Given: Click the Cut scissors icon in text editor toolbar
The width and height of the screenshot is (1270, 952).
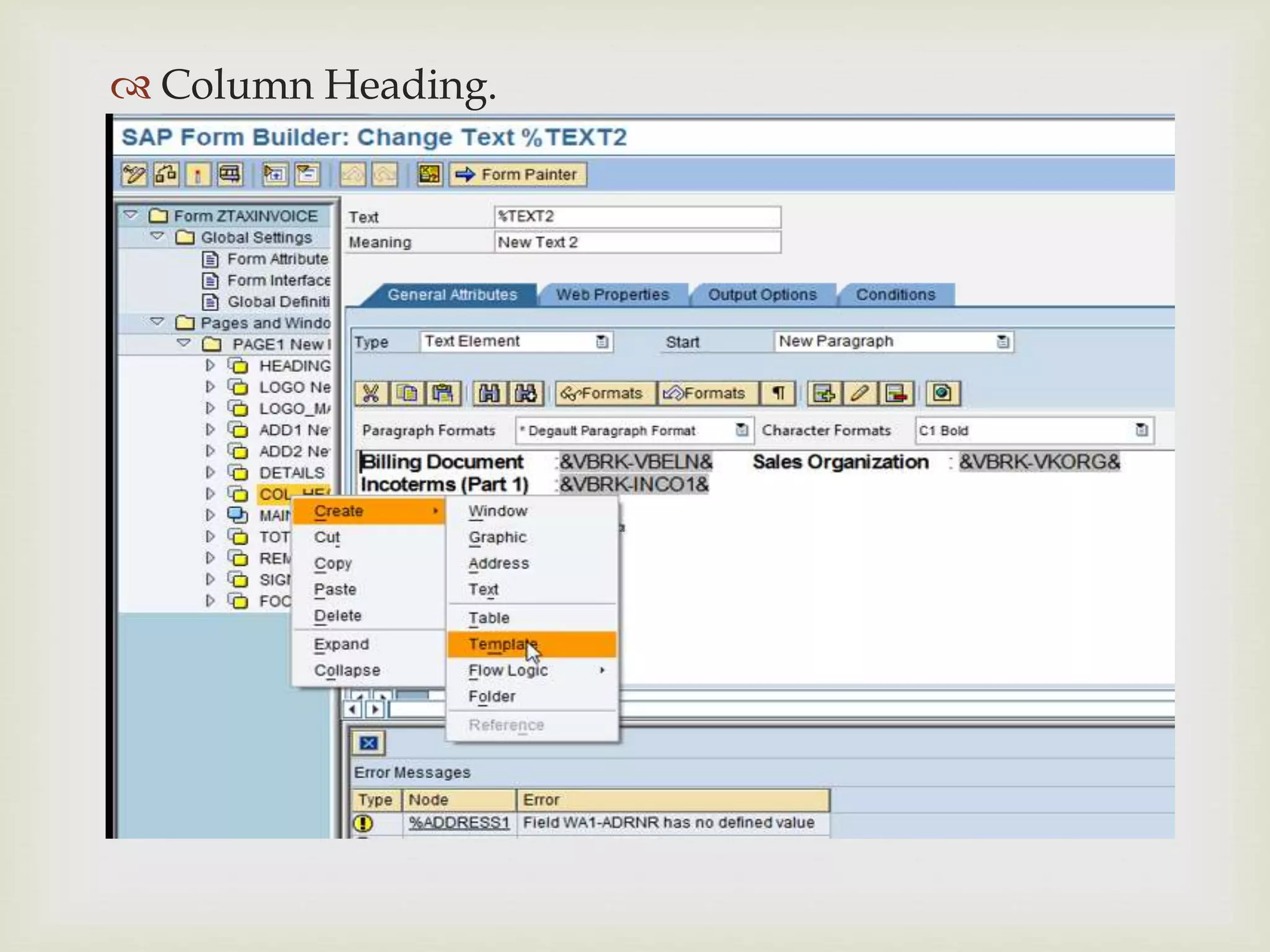Looking at the screenshot, I should point(371,394).
